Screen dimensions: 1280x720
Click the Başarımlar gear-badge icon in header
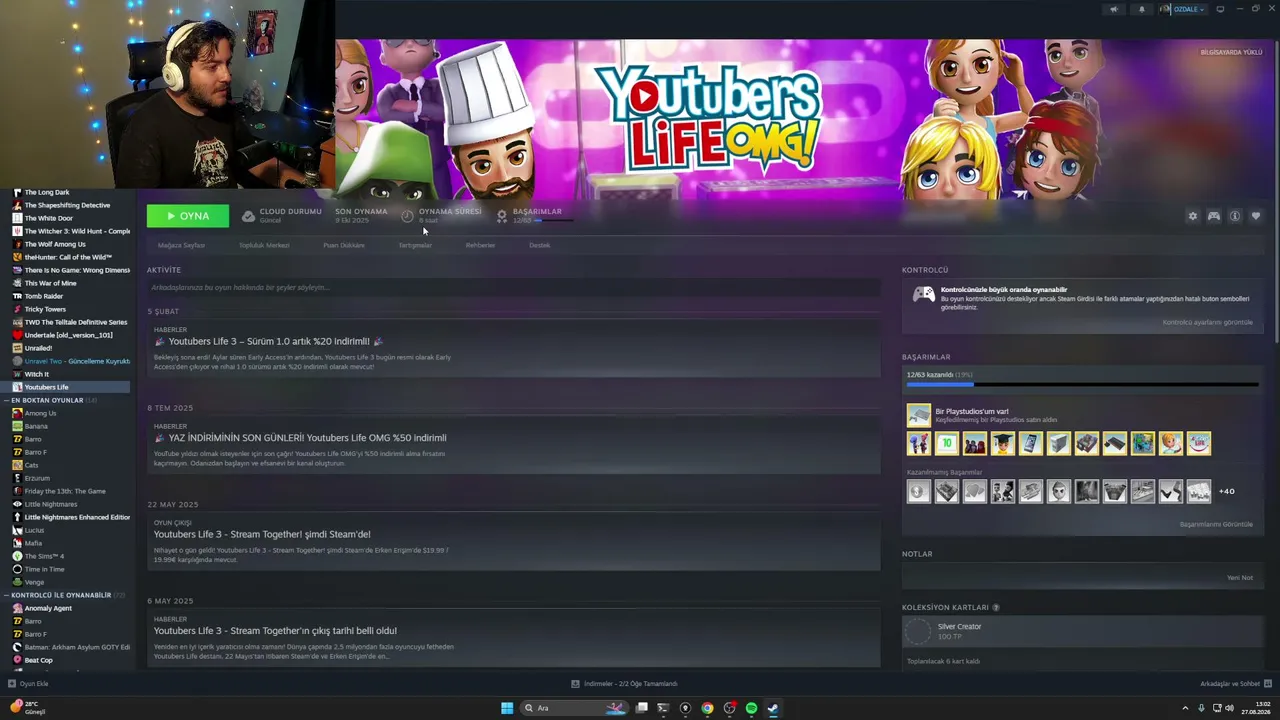(502, 216)
